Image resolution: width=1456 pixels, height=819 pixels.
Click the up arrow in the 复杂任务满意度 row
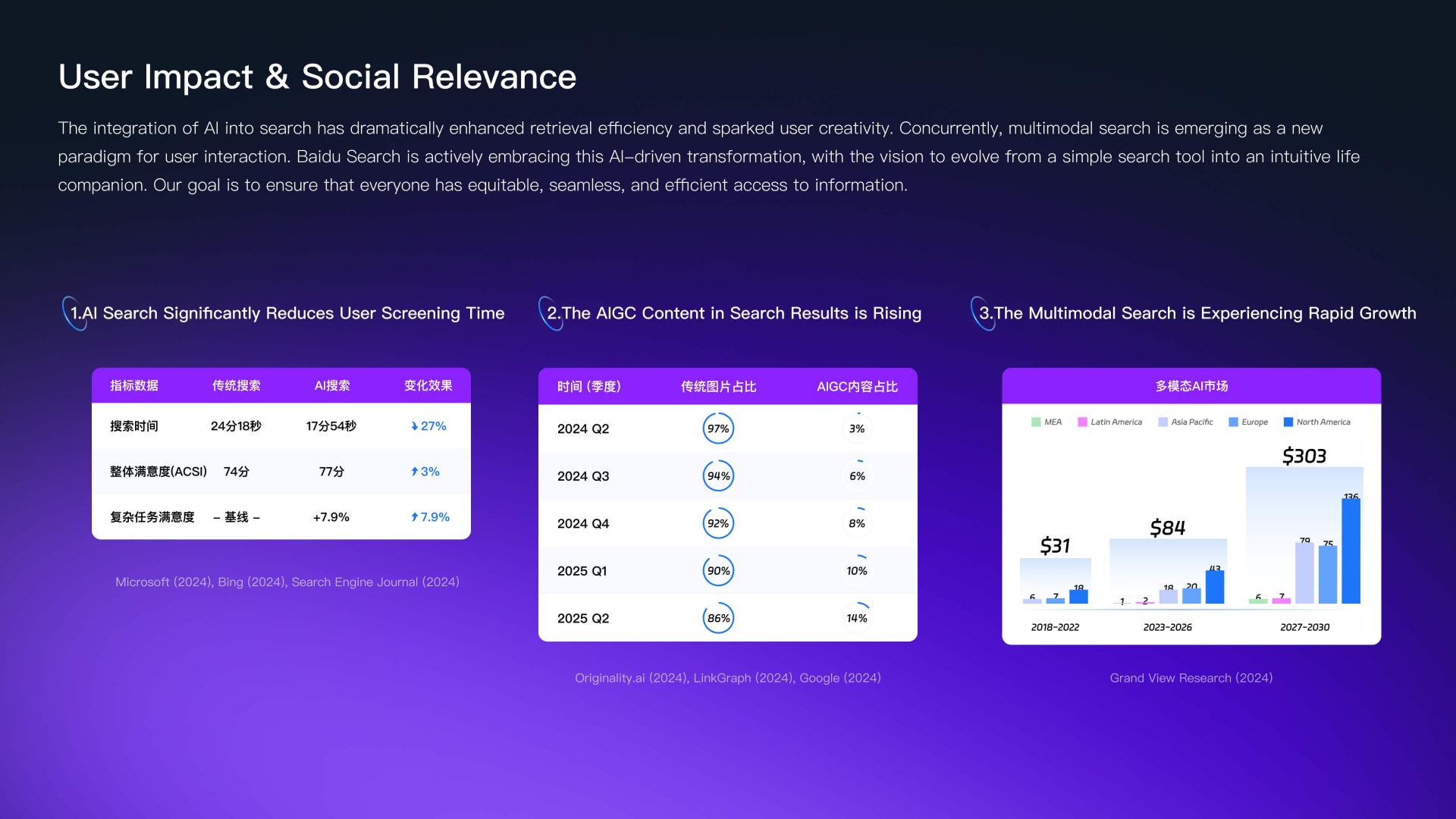click(414, 517)
